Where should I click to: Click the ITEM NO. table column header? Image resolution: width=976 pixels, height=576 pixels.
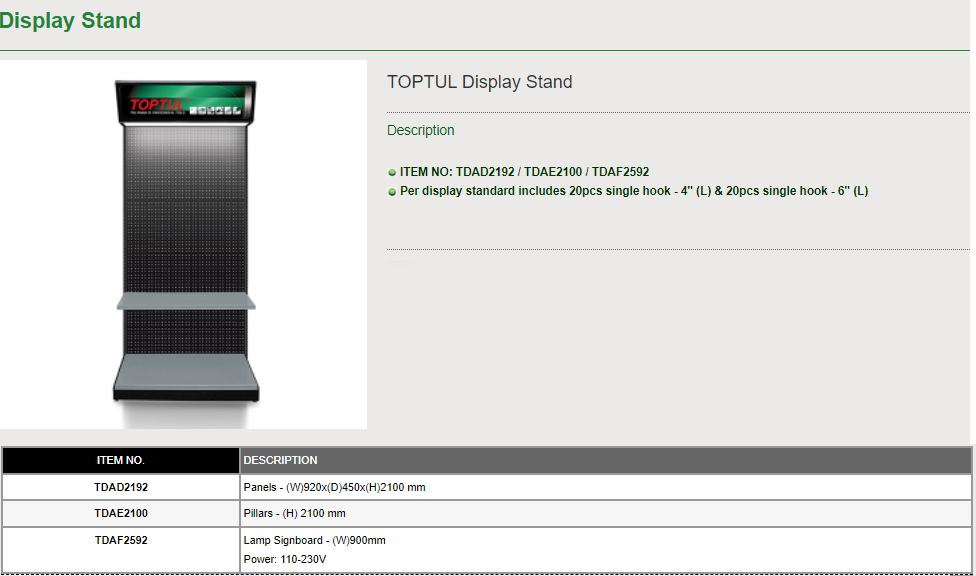(121, 460)
